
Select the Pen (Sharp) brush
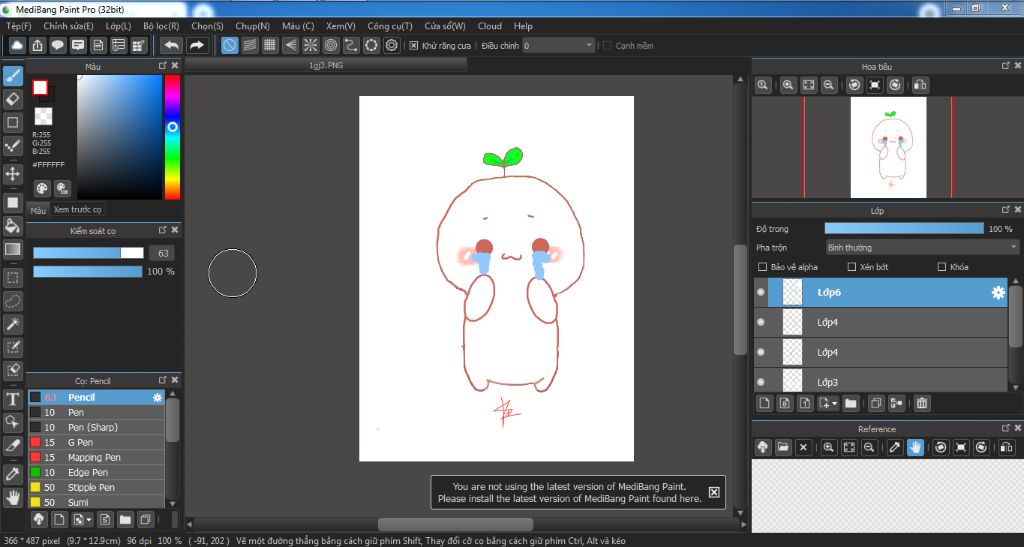click(x=96, y=428)
